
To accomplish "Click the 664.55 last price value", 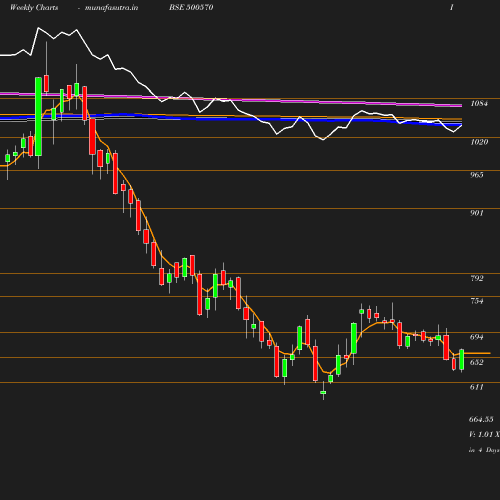I will pos(481,419).
